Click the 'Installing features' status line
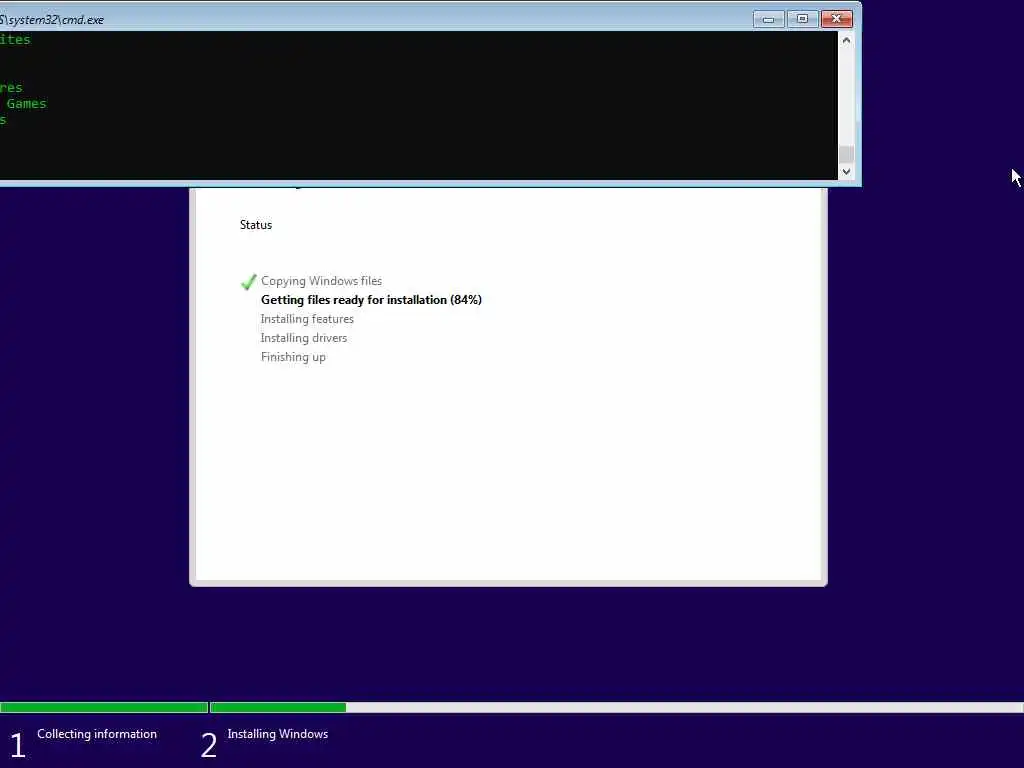Viewport: 1024px width, 768px height. click(x=307, y=319)
